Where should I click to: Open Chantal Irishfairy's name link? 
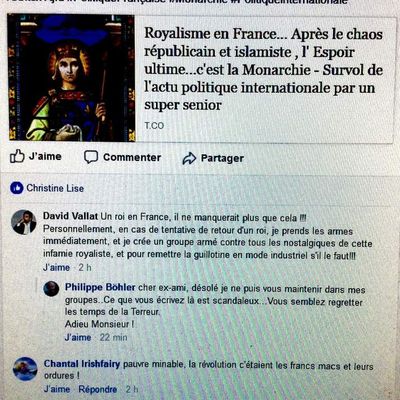[x=82, y=364]
